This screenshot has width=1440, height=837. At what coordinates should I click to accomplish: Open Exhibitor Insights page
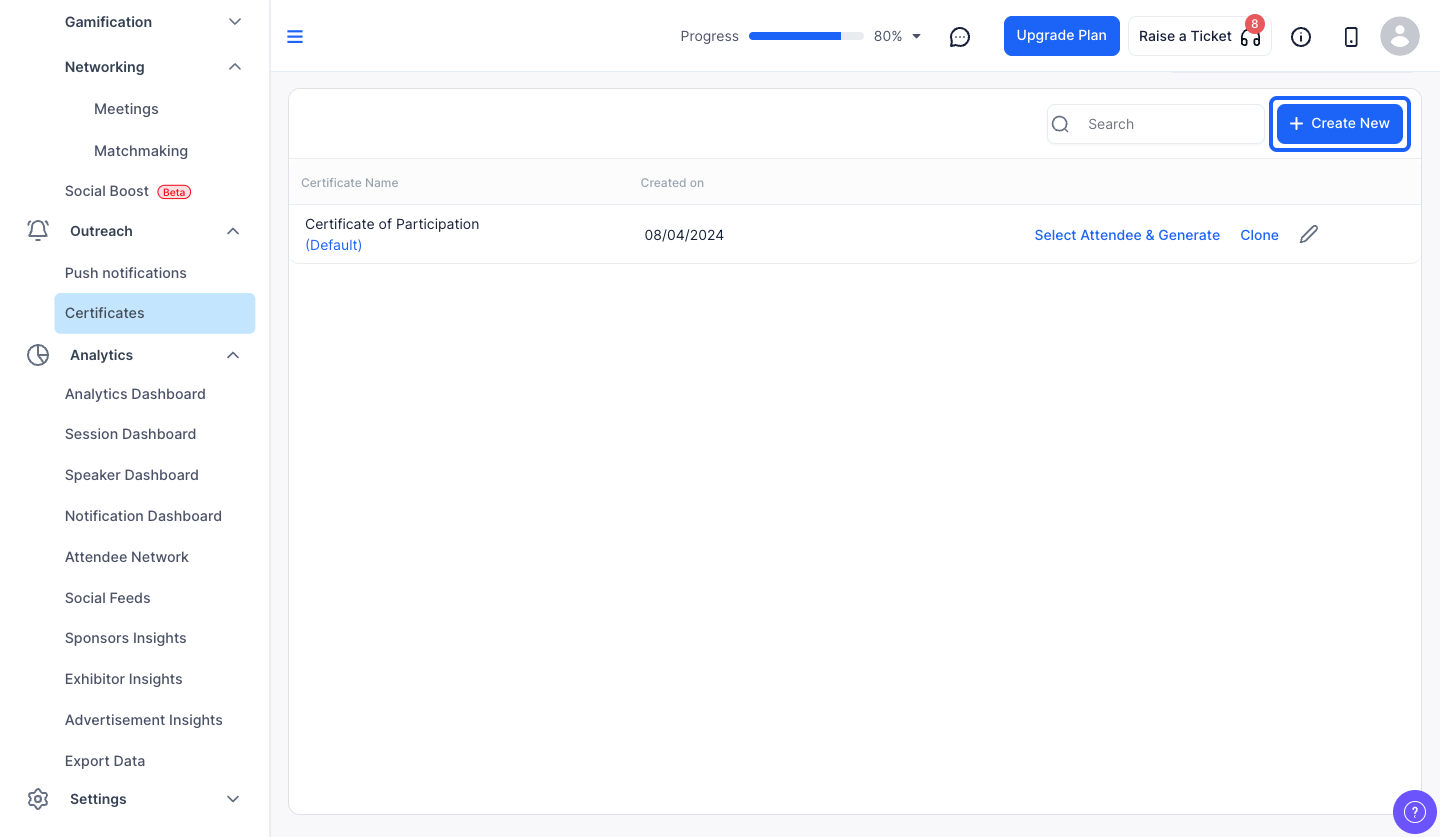click(124, 679)
